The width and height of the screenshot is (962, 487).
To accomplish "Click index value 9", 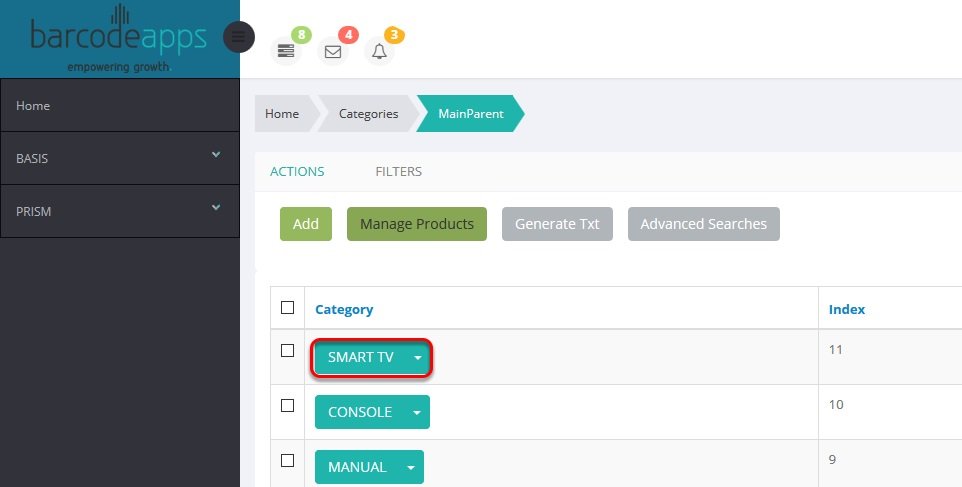I will 833,459.
